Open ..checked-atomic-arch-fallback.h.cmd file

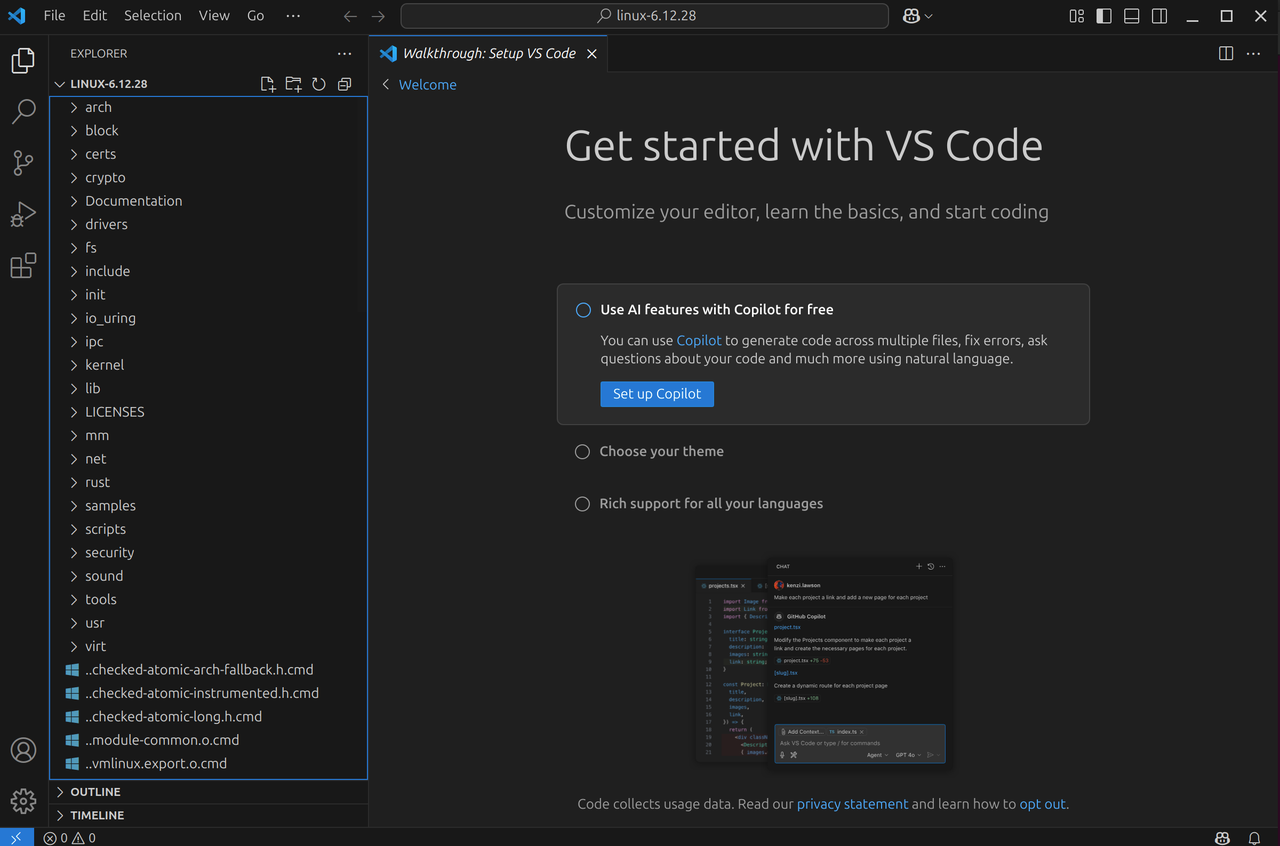point(208,669)
